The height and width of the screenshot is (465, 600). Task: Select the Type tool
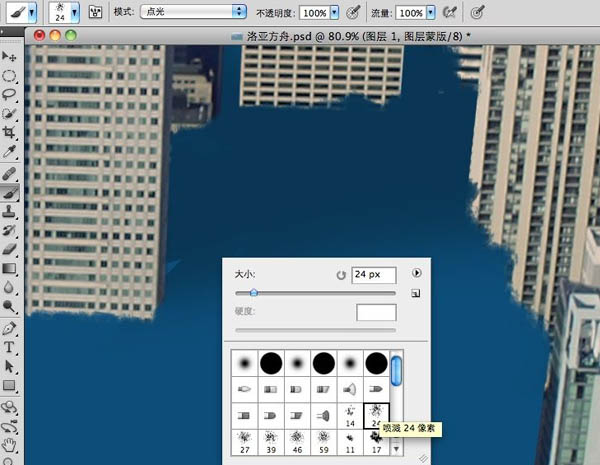pos(9,347)
